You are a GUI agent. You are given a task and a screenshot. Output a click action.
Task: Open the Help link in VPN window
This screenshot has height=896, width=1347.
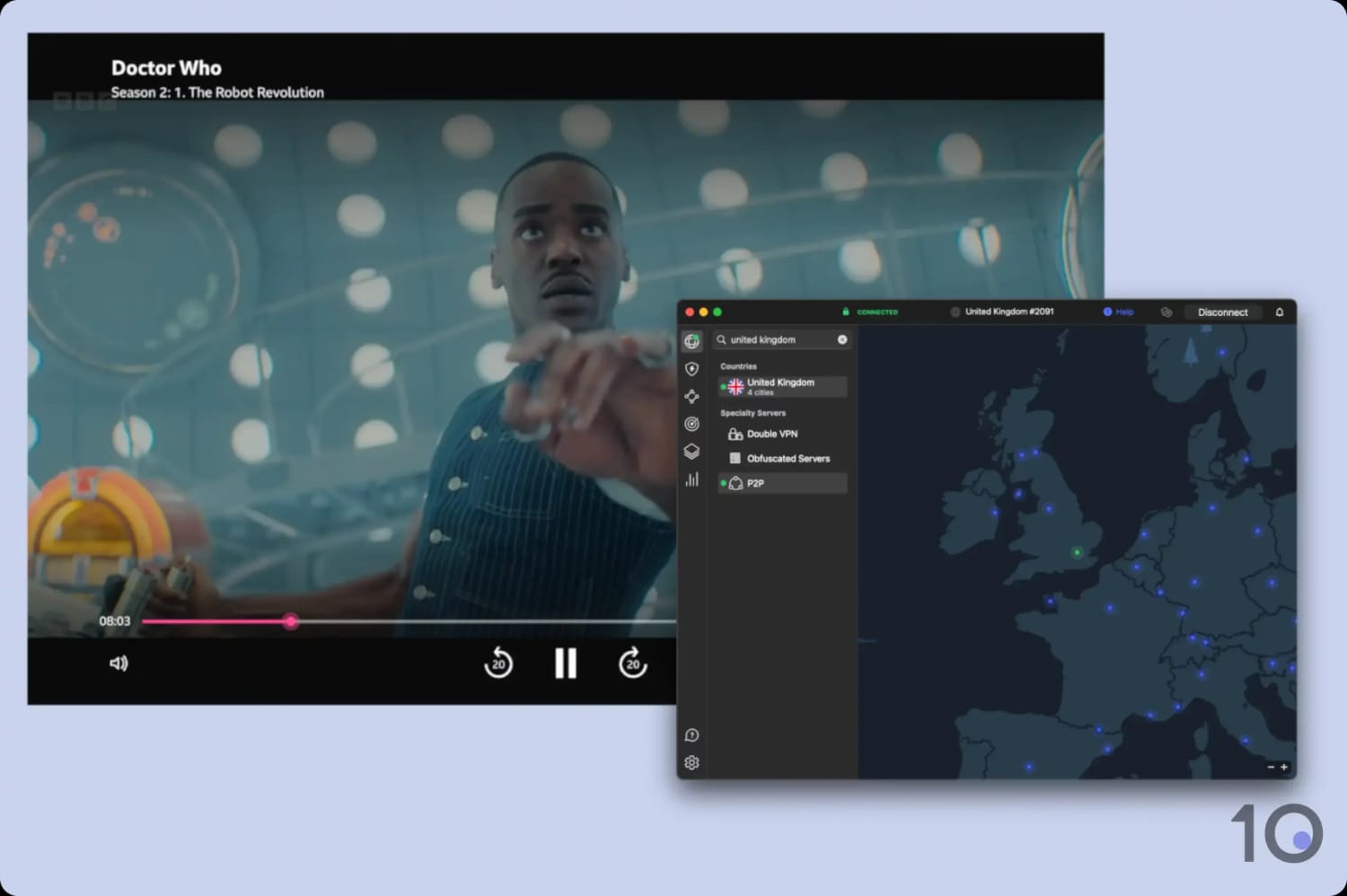[1119, 312]
